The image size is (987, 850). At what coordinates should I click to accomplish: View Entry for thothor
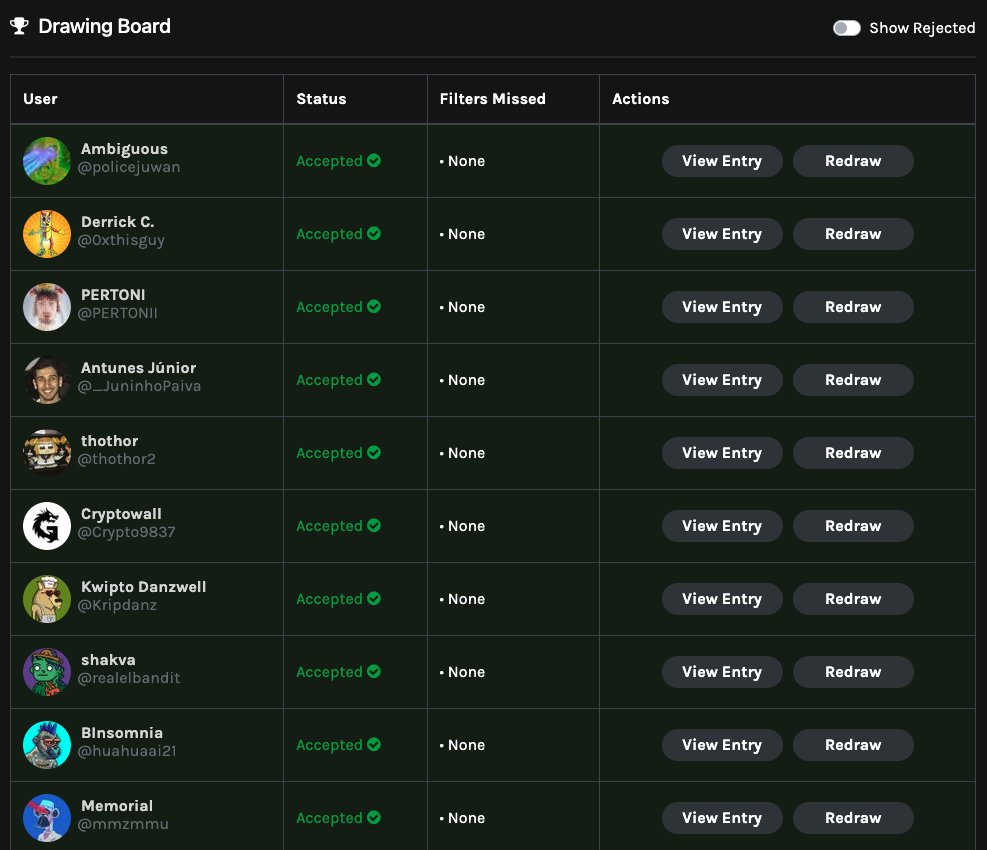pos(722,453)
